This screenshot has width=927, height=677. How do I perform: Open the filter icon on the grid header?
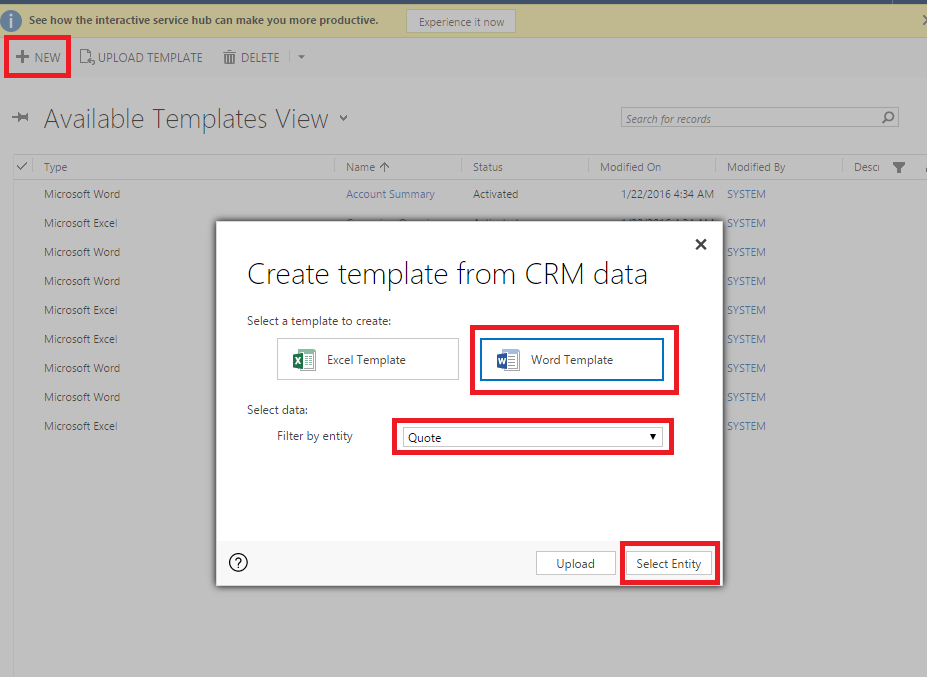click(899, 166)
